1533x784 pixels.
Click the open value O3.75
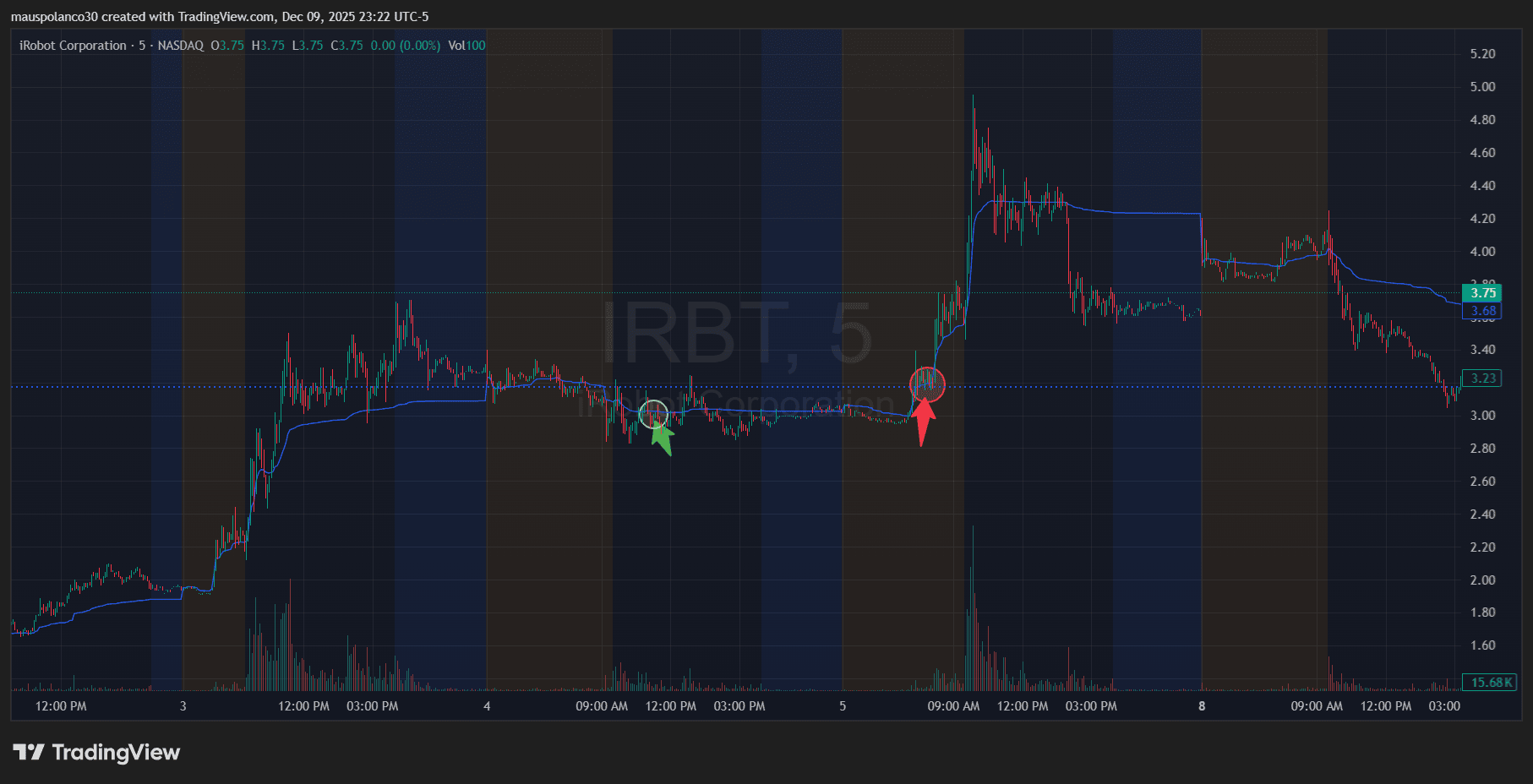coord(227,46)
